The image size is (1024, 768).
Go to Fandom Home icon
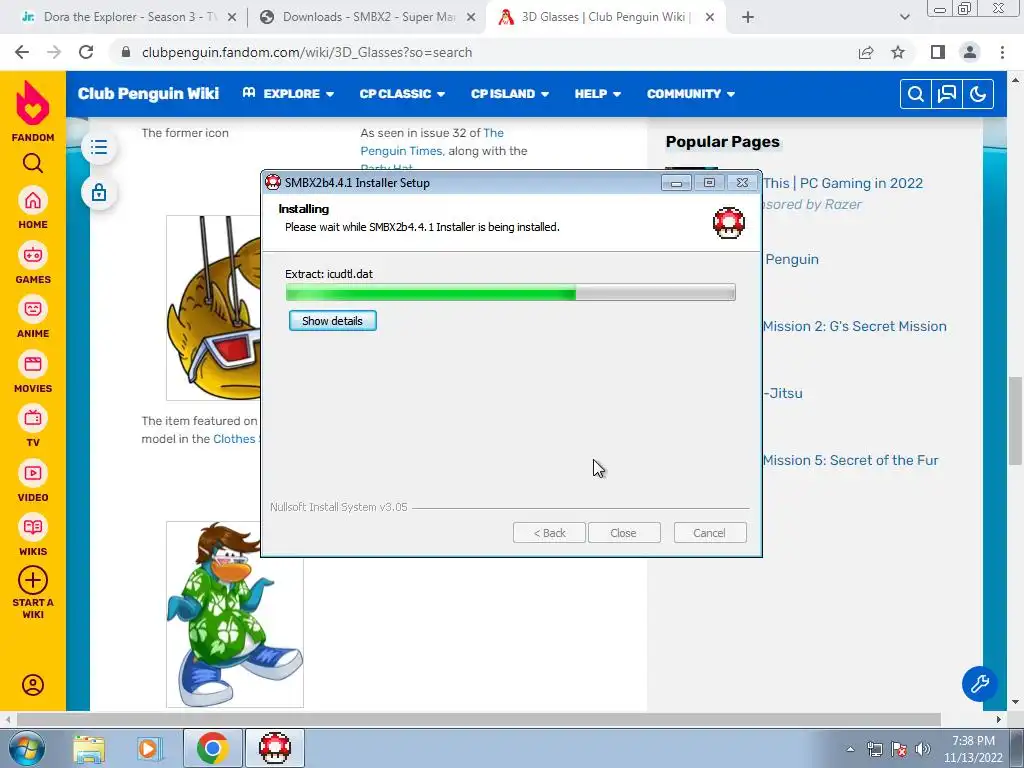(x=33, y=200)
